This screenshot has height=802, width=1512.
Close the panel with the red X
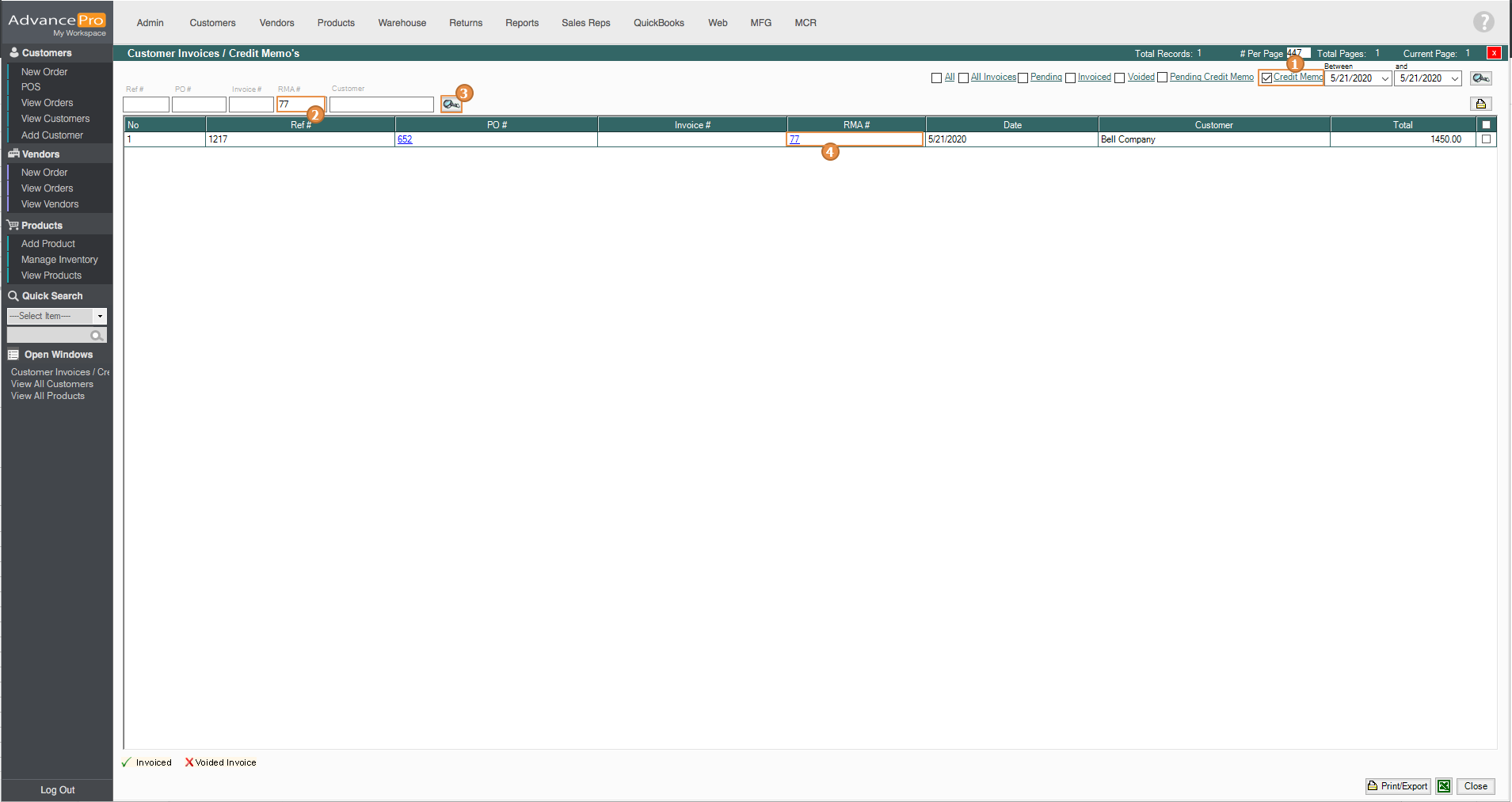1494,53
